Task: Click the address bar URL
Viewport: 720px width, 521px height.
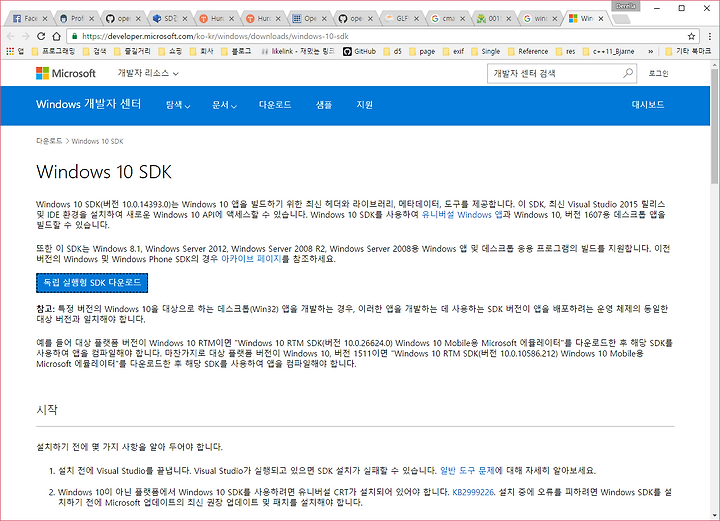Action: click(x=215, y=36)
